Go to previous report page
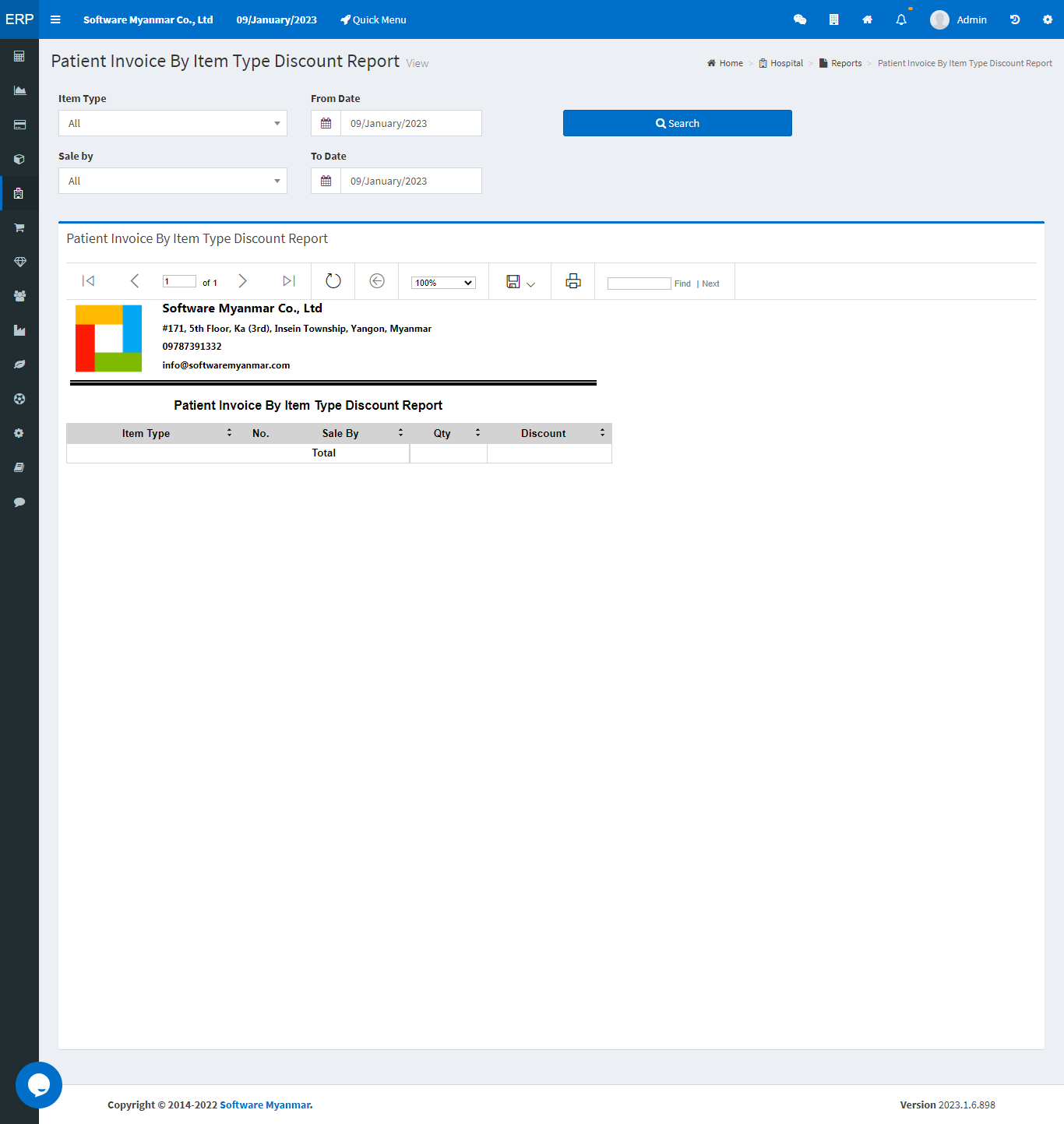This screenshot has width=1064, height=1124. coord(134,281)
